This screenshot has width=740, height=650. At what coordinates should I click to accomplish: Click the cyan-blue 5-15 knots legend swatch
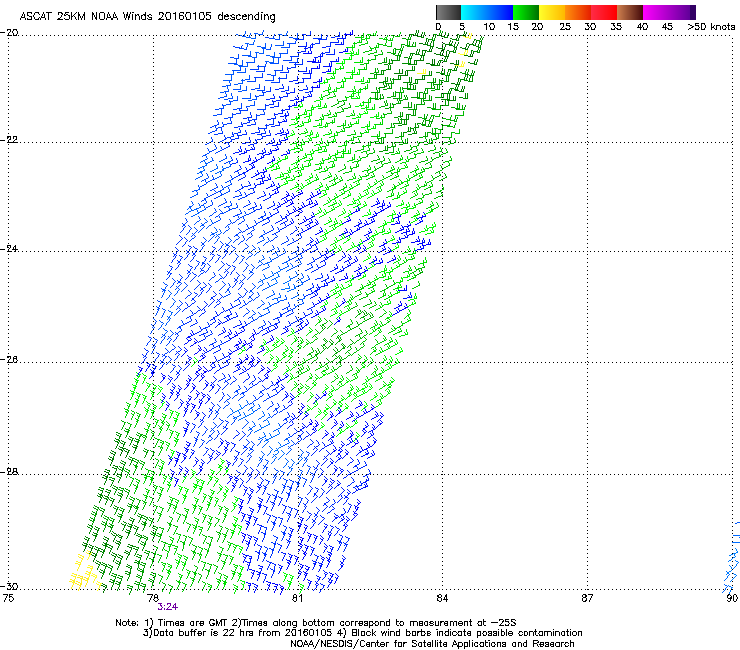487,12
